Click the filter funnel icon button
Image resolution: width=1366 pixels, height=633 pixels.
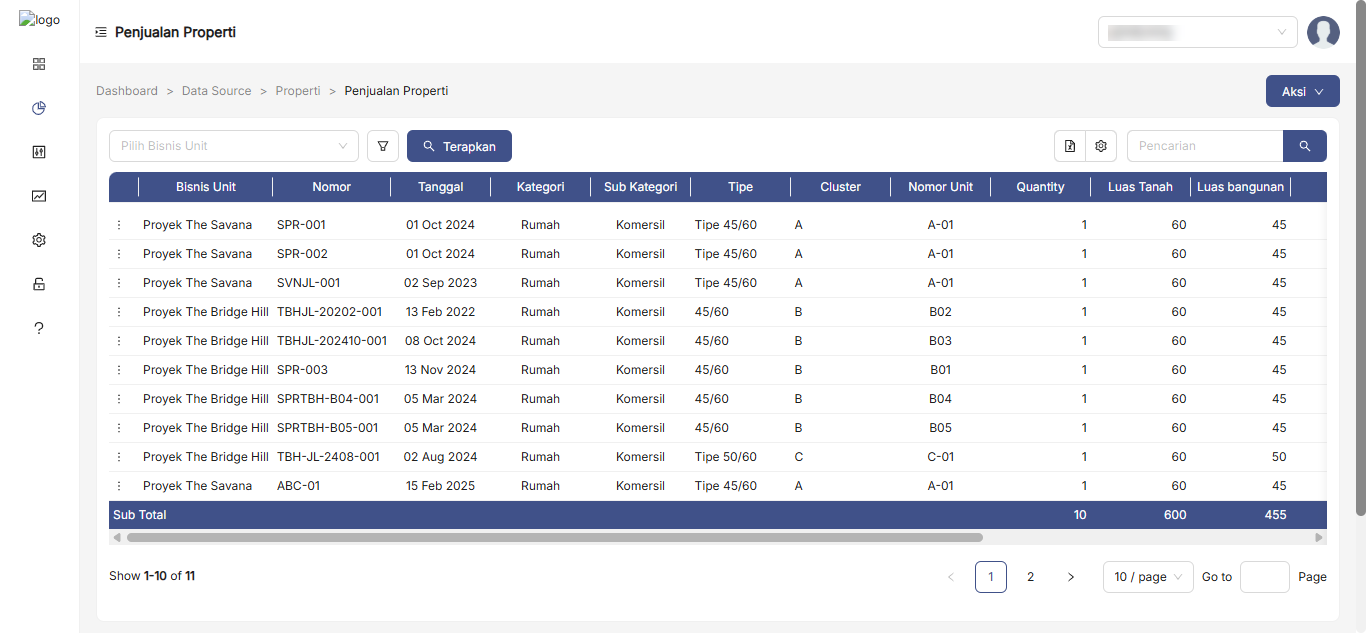point(383,146)
